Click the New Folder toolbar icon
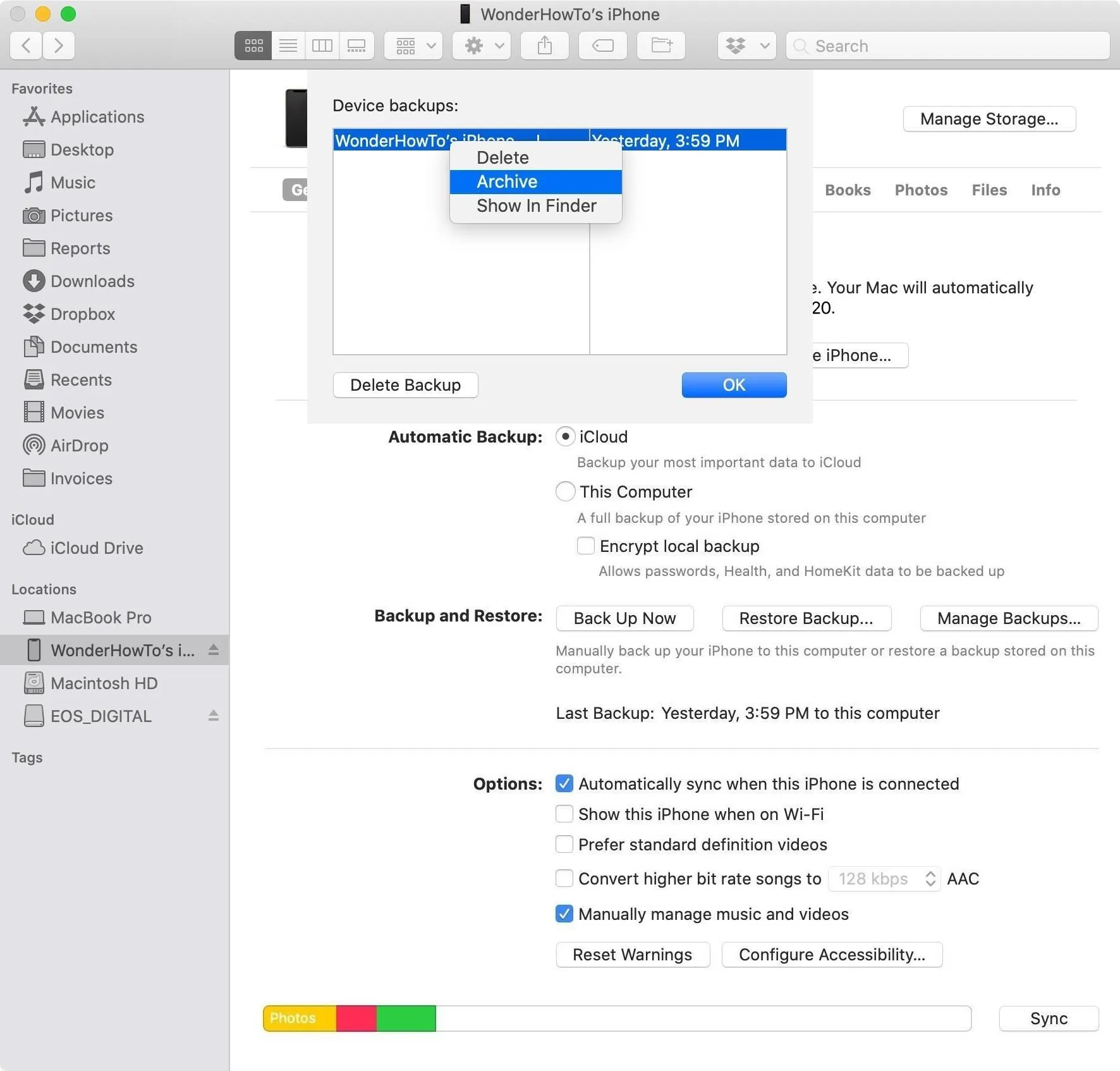 (x=661, y=46)
